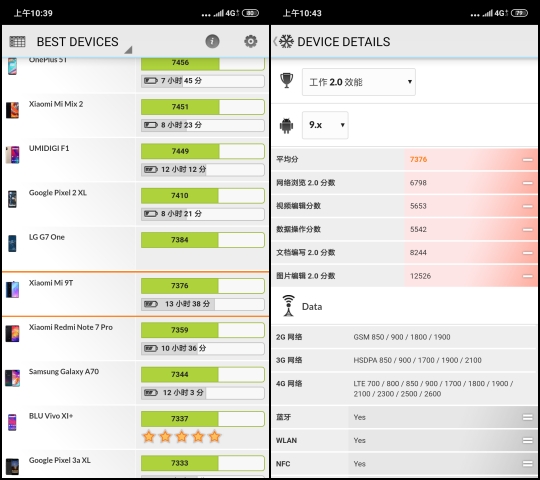Image resolution: width=540 pixels, height=480 pixels.
Task: Select the 2G 网络 GSM bands row
Action: click(x=404, y=337)
